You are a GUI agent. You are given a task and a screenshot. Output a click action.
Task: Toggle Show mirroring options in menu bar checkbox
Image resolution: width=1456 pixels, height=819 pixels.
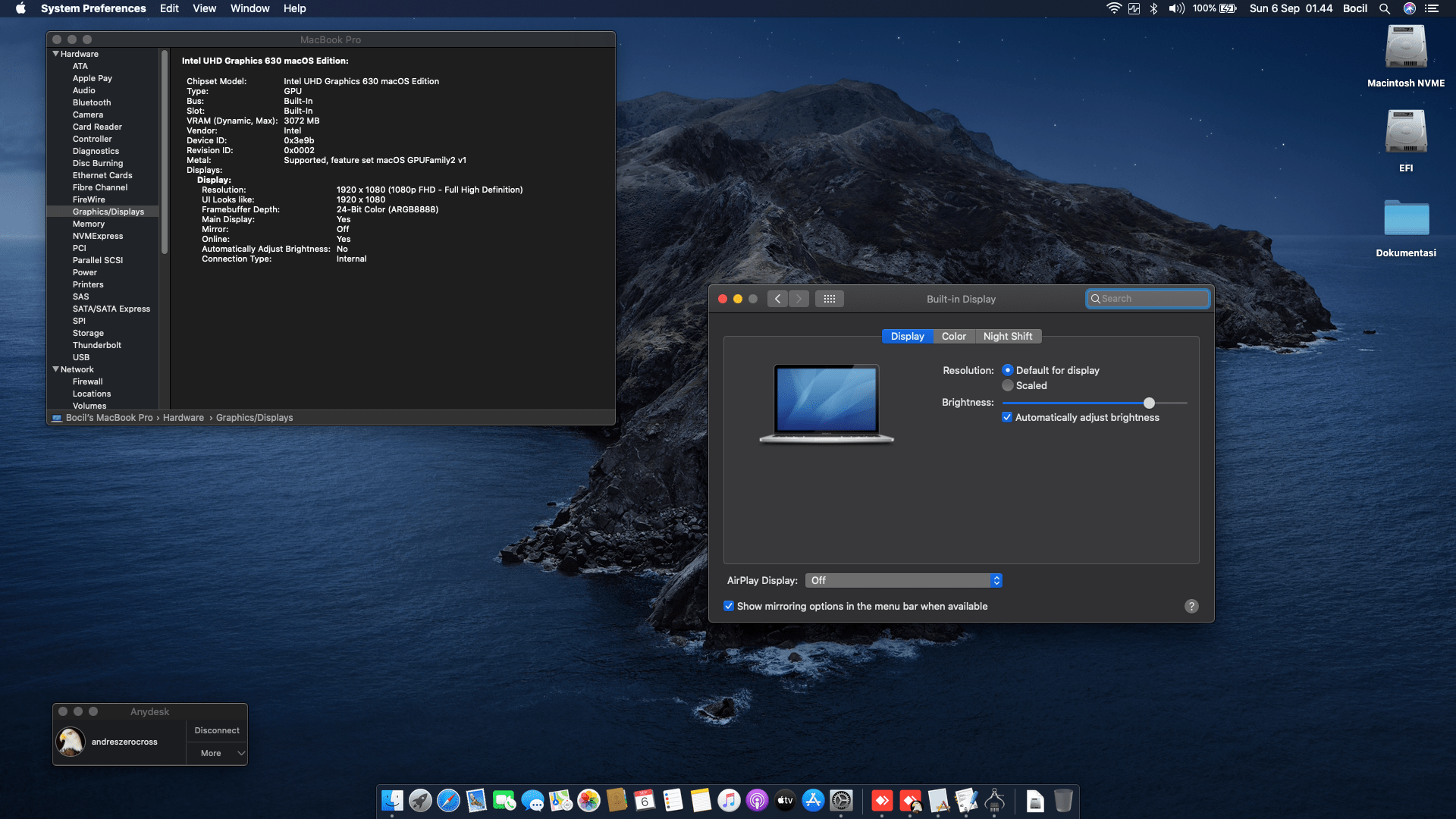[x=729, y=606]
